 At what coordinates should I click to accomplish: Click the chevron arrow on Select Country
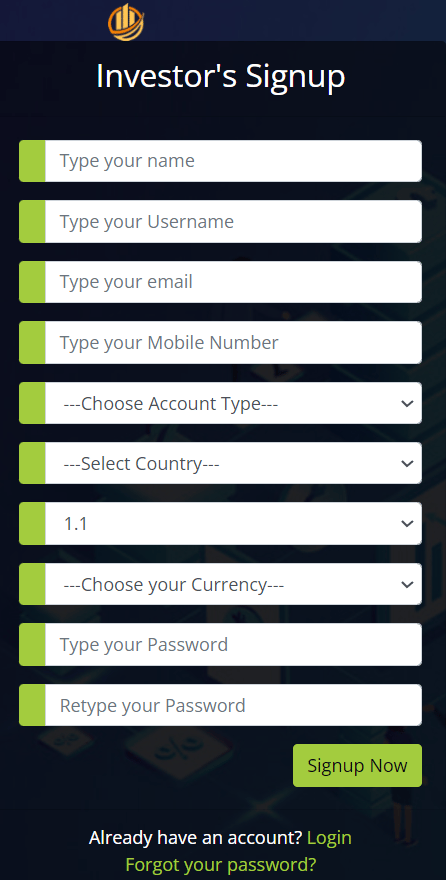point(408,464)
